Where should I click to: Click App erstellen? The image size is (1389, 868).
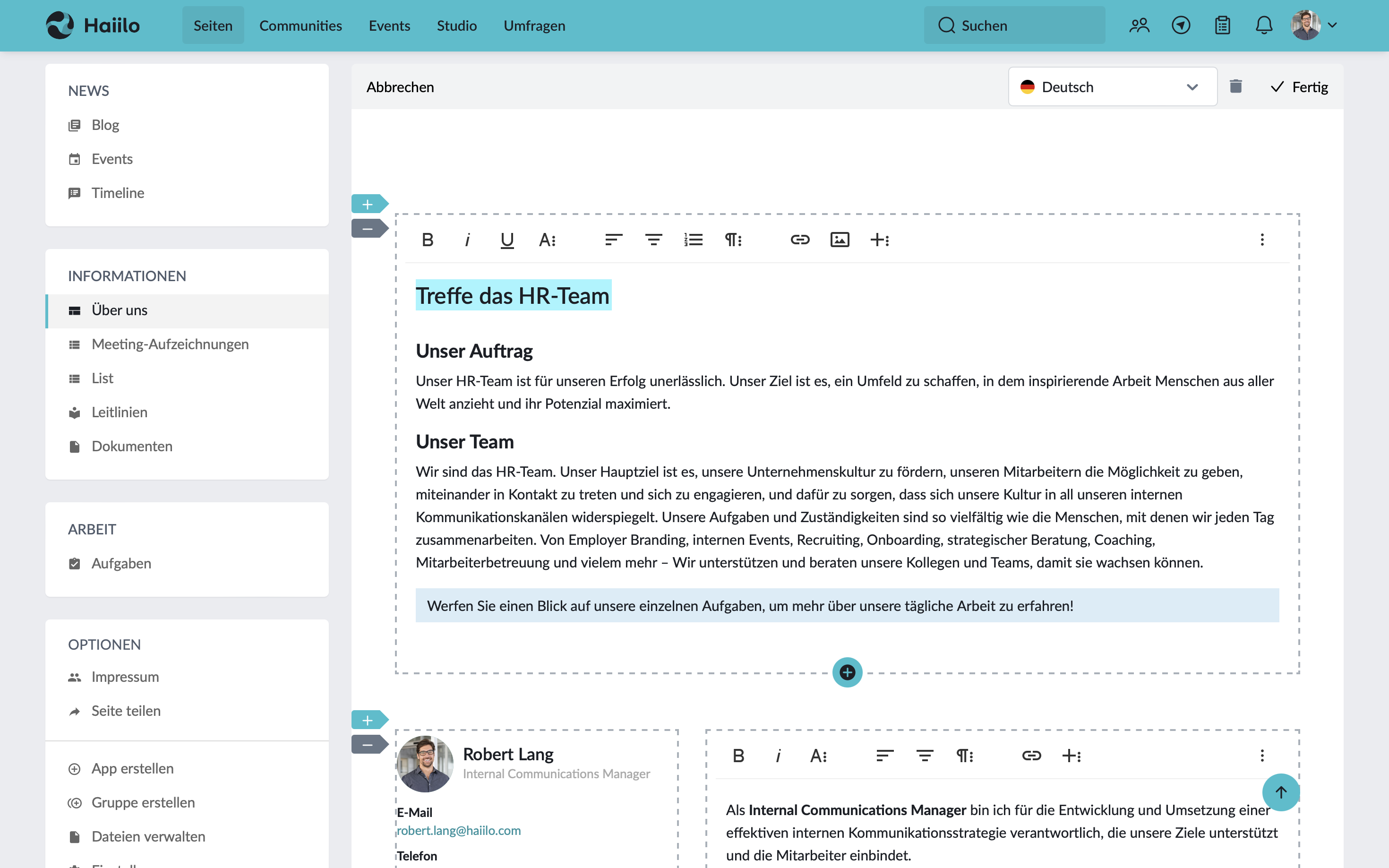187,768
